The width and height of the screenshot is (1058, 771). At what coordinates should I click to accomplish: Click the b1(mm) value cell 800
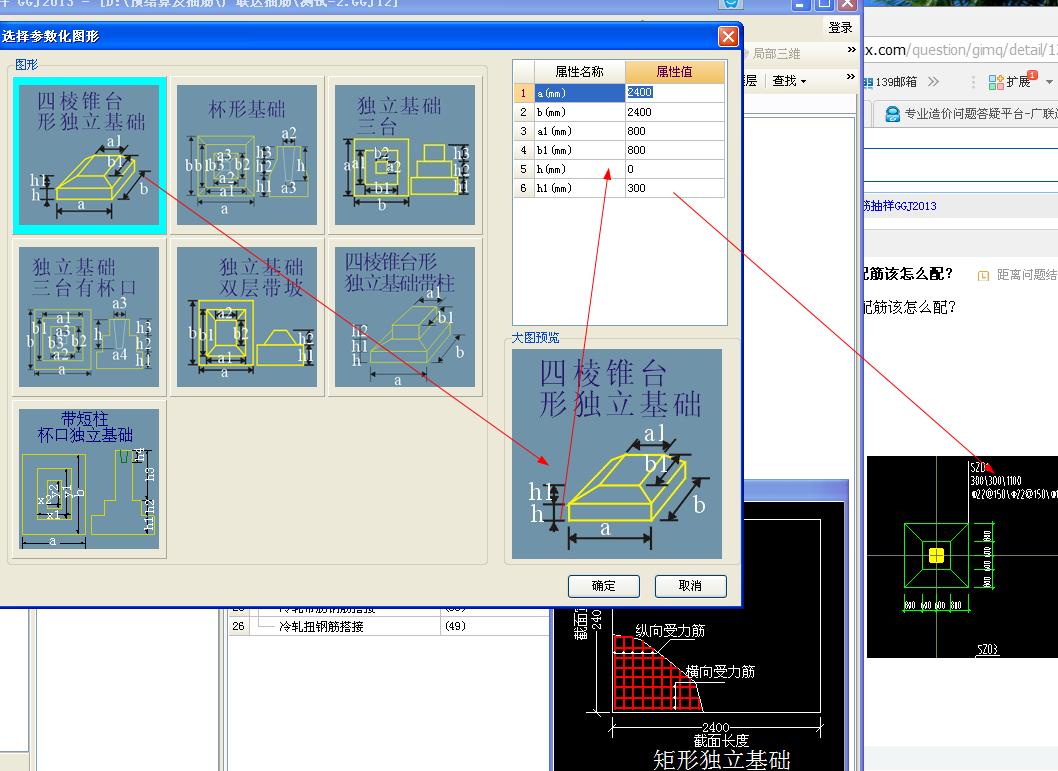point(675,150)
